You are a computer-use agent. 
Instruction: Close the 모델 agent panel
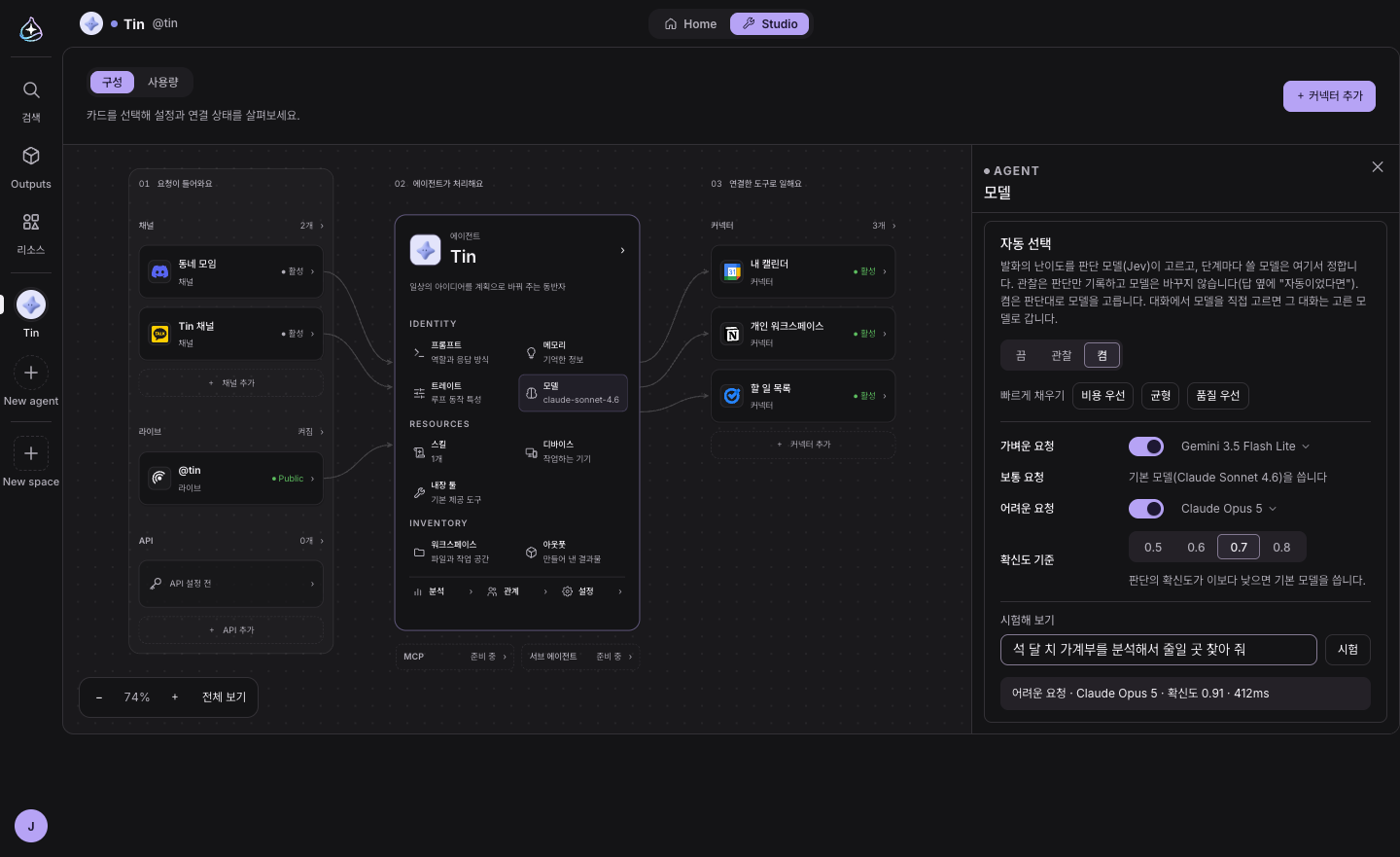1378,167
